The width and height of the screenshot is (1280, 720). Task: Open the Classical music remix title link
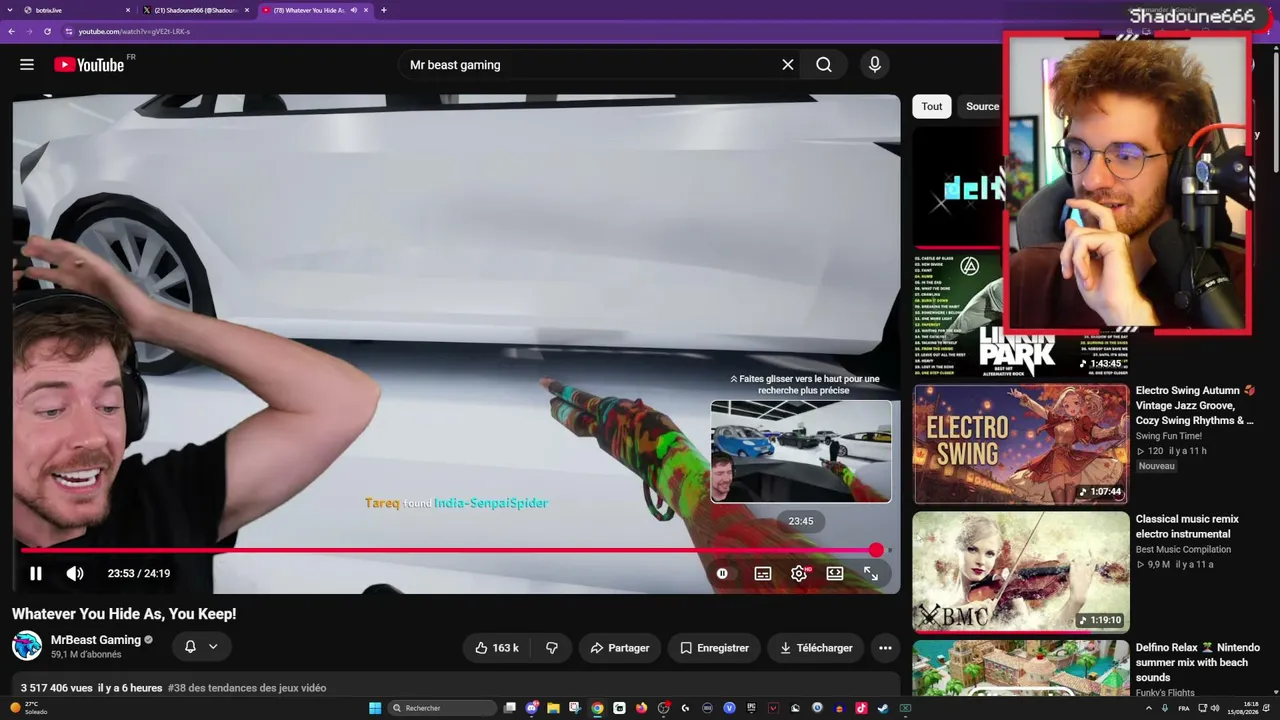1187,526
